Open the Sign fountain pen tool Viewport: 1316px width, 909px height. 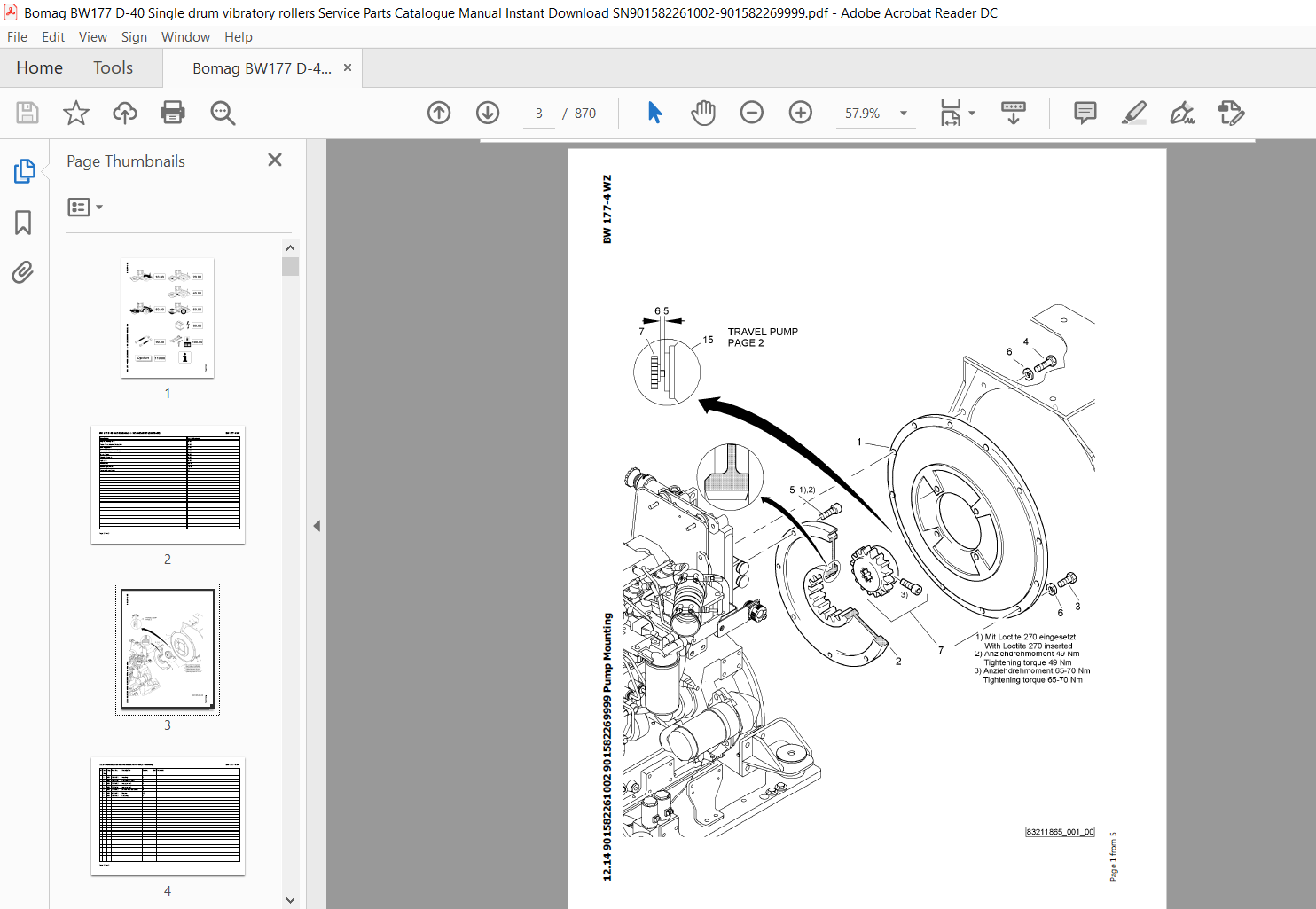(x=1183, y=113)
